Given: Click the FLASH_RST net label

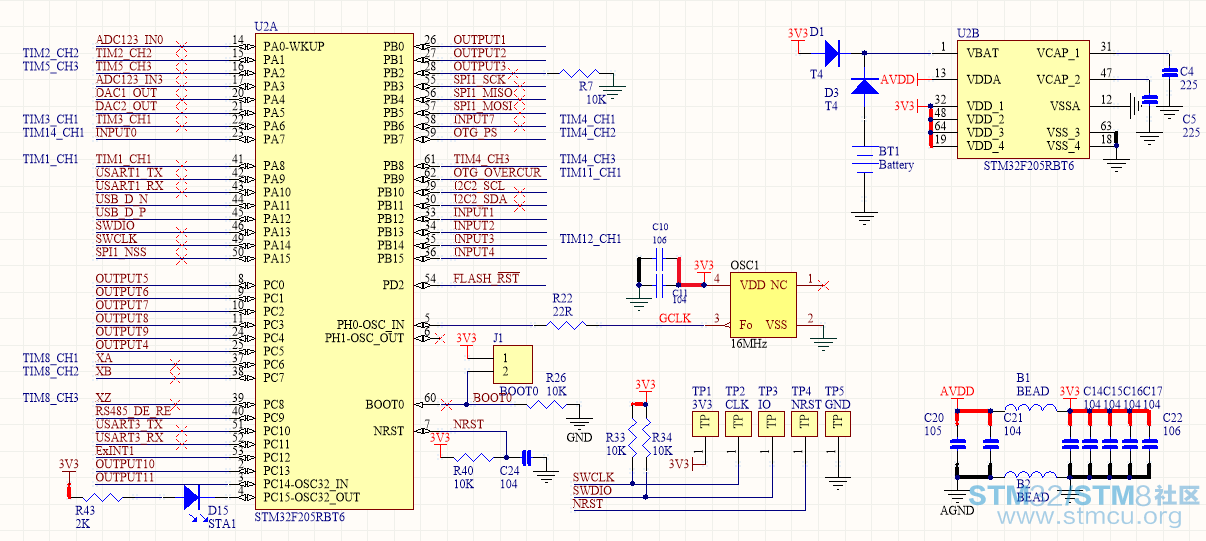Looking at the screenshot, I should pos(486,279).
